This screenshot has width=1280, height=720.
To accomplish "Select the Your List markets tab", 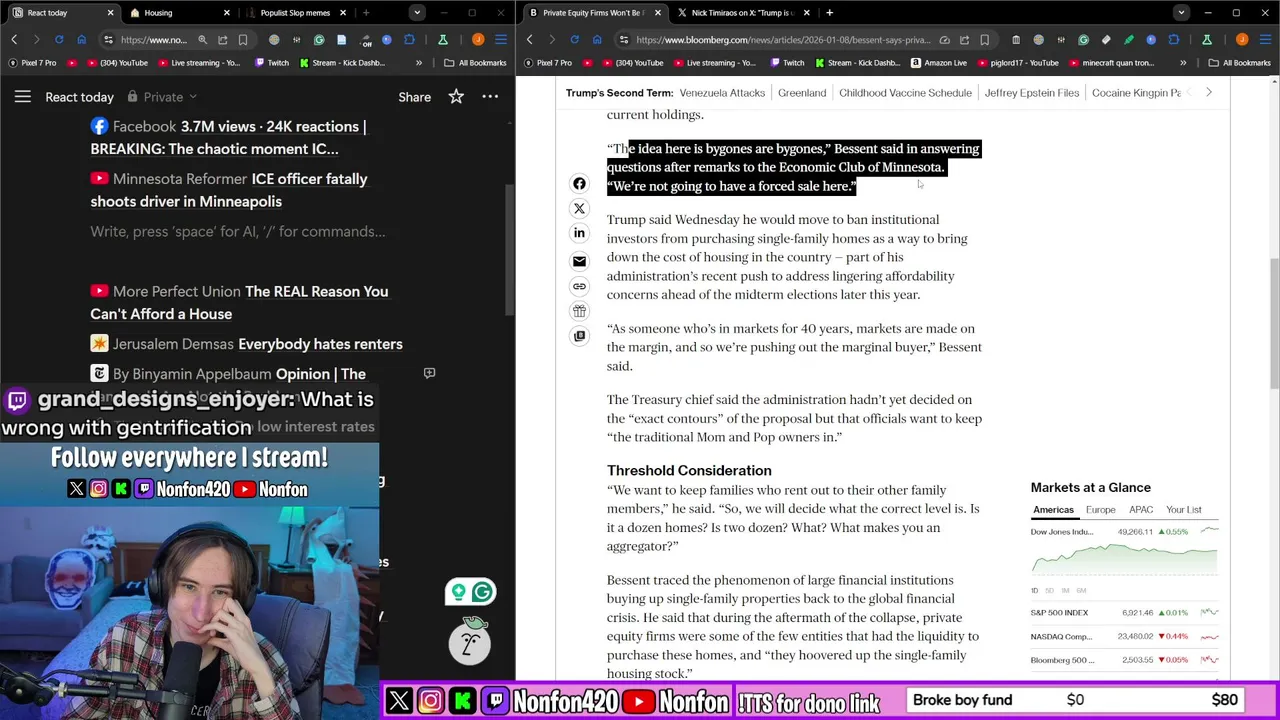I will point(1183,510).
